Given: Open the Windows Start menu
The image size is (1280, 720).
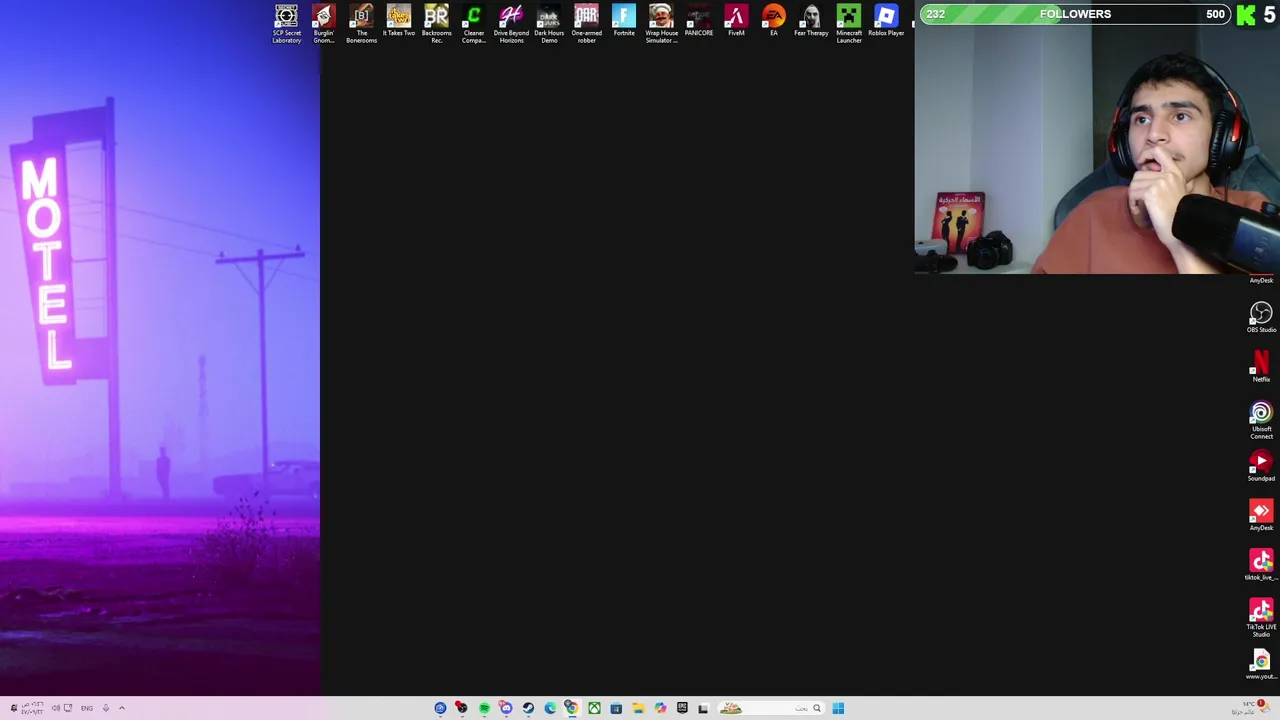Looking at the screenshot, I should (838, 708).
